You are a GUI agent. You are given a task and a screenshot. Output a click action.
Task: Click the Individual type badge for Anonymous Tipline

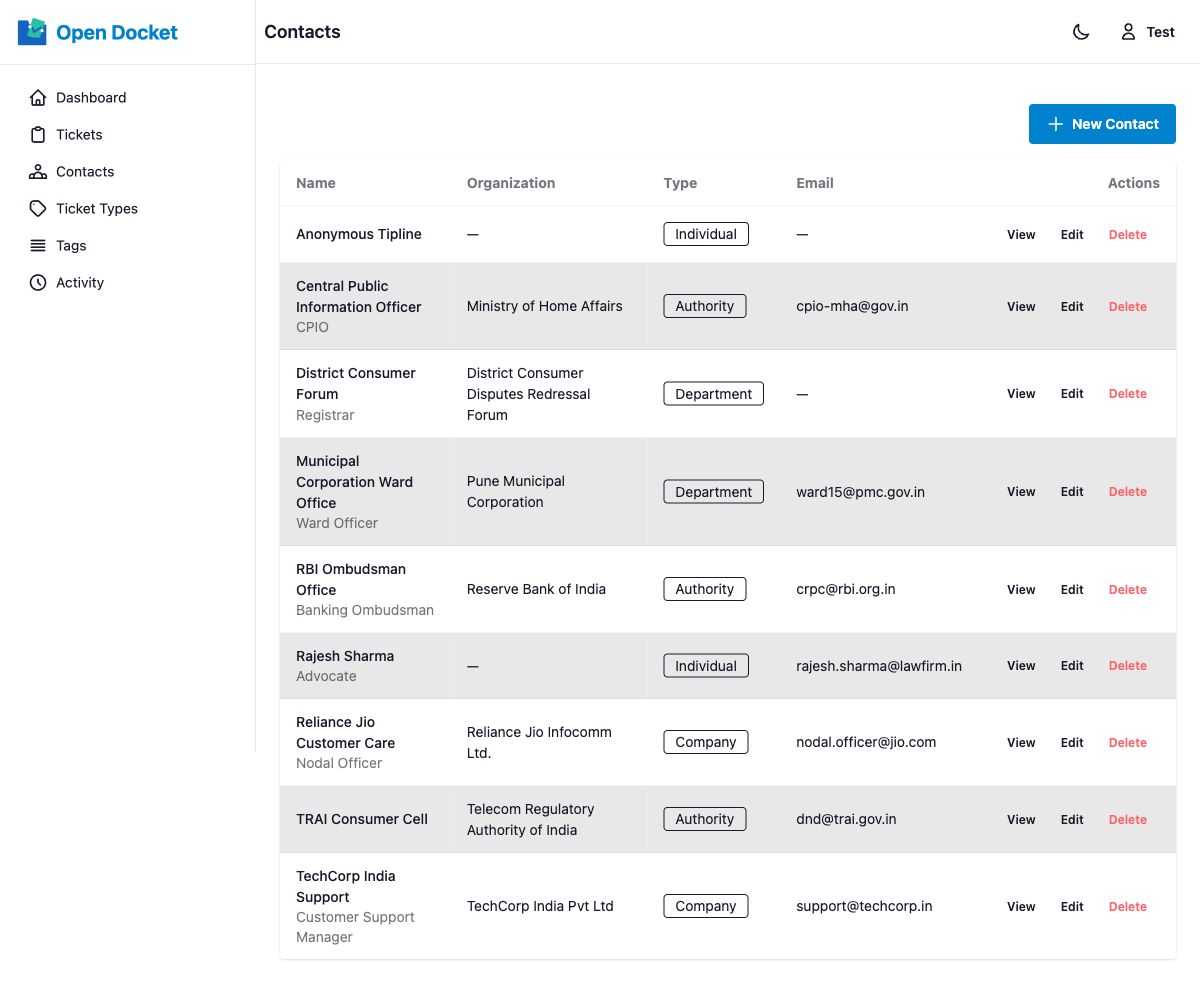[x=706, y=233]
